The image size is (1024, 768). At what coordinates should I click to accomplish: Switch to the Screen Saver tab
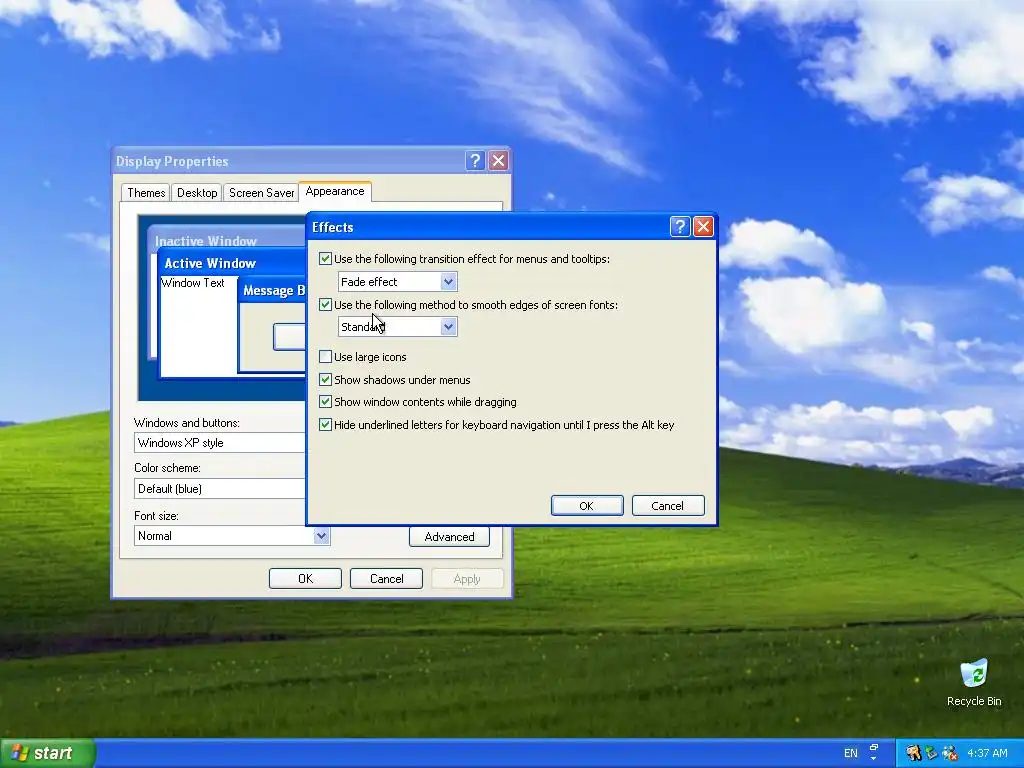(x=261, y=193)
